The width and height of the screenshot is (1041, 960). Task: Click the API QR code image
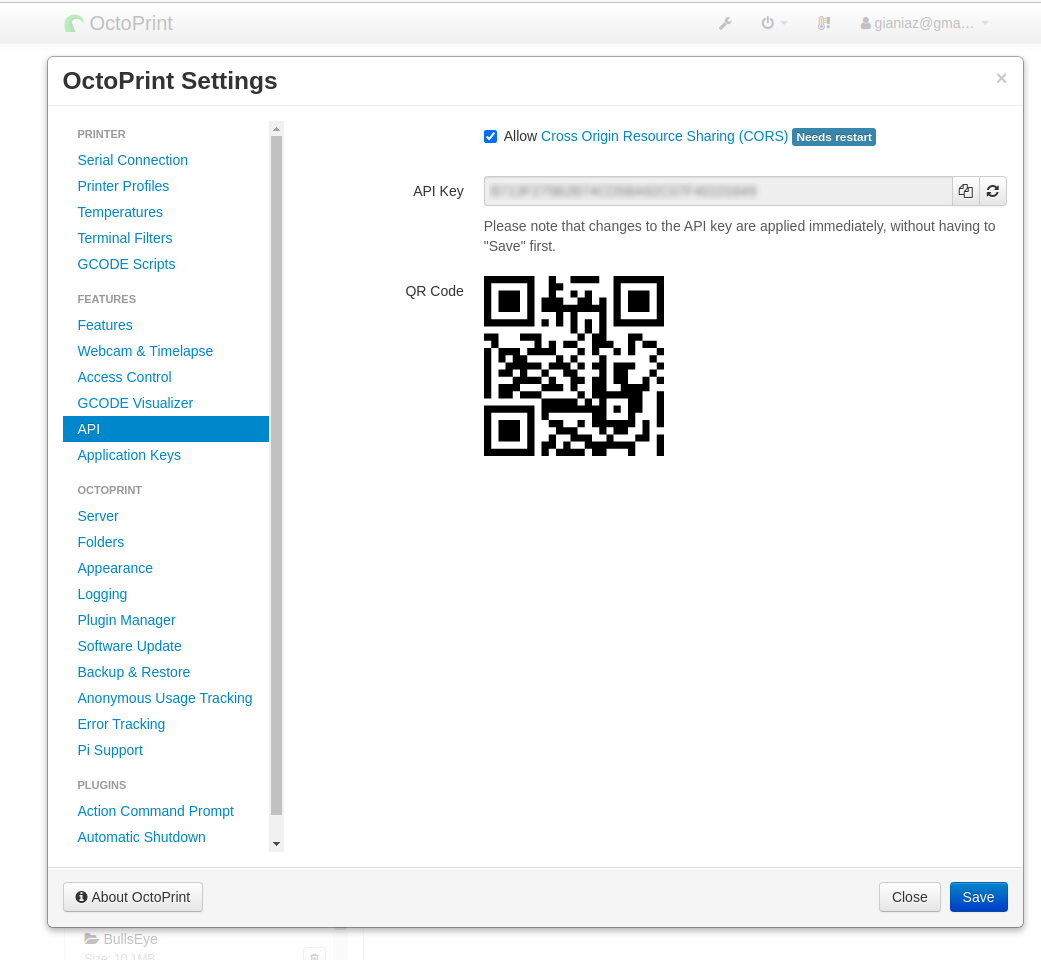(x=574, y=366)
